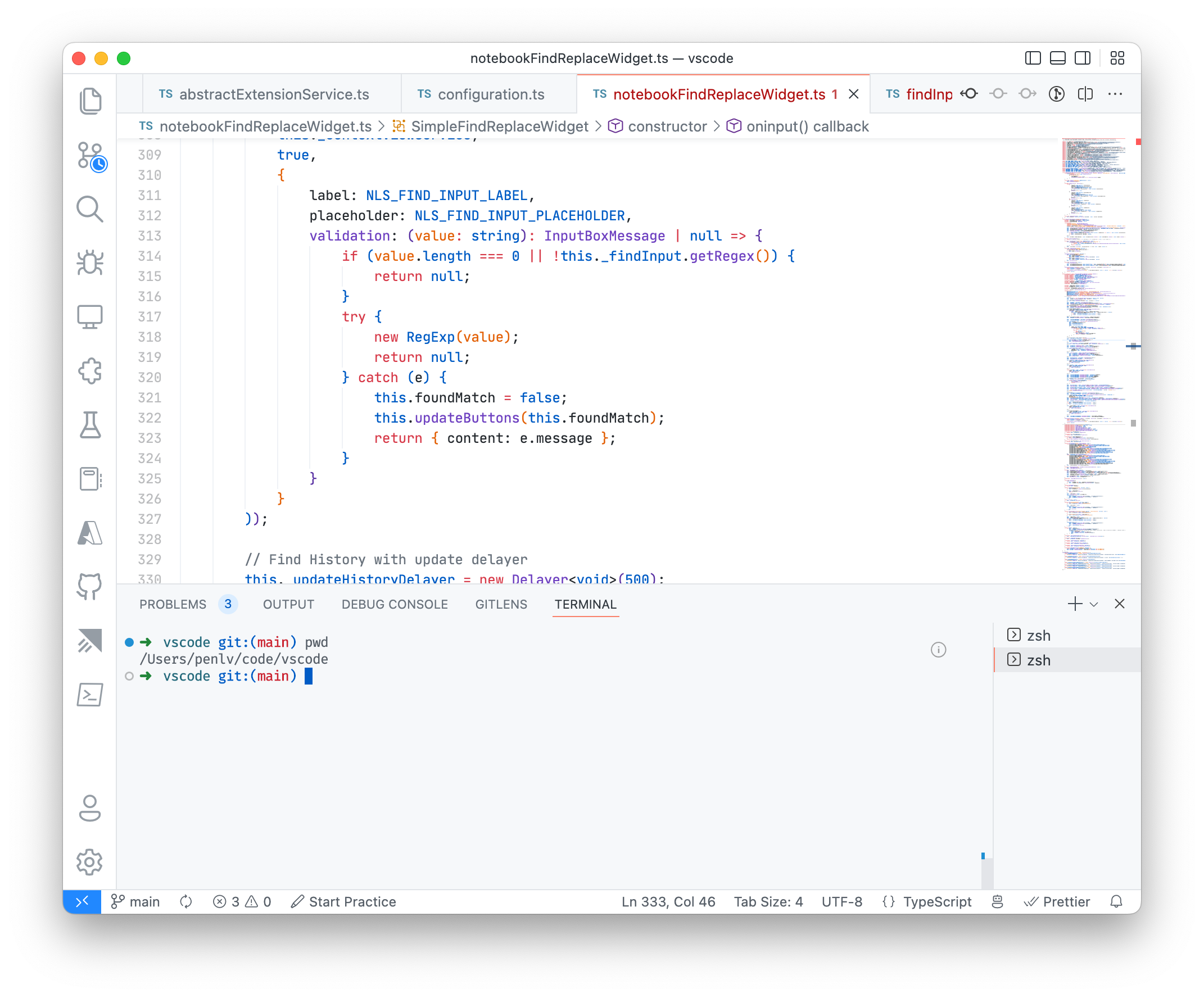Select the Run and Debug icon
This screenshot has width=1204, height=997.
point(89,262)
